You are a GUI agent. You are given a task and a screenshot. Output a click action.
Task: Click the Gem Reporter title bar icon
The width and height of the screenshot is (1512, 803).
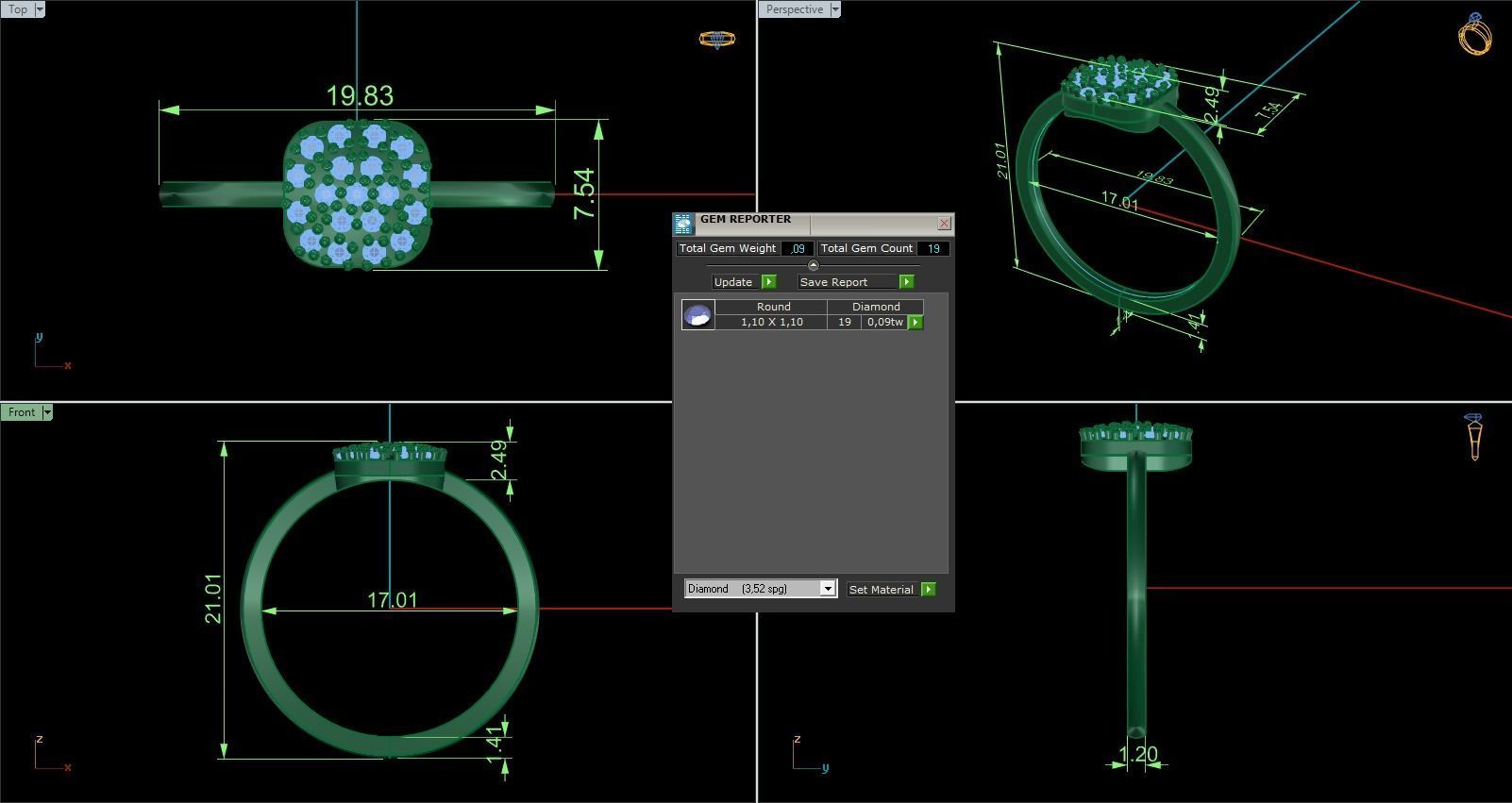click(683, 224)
